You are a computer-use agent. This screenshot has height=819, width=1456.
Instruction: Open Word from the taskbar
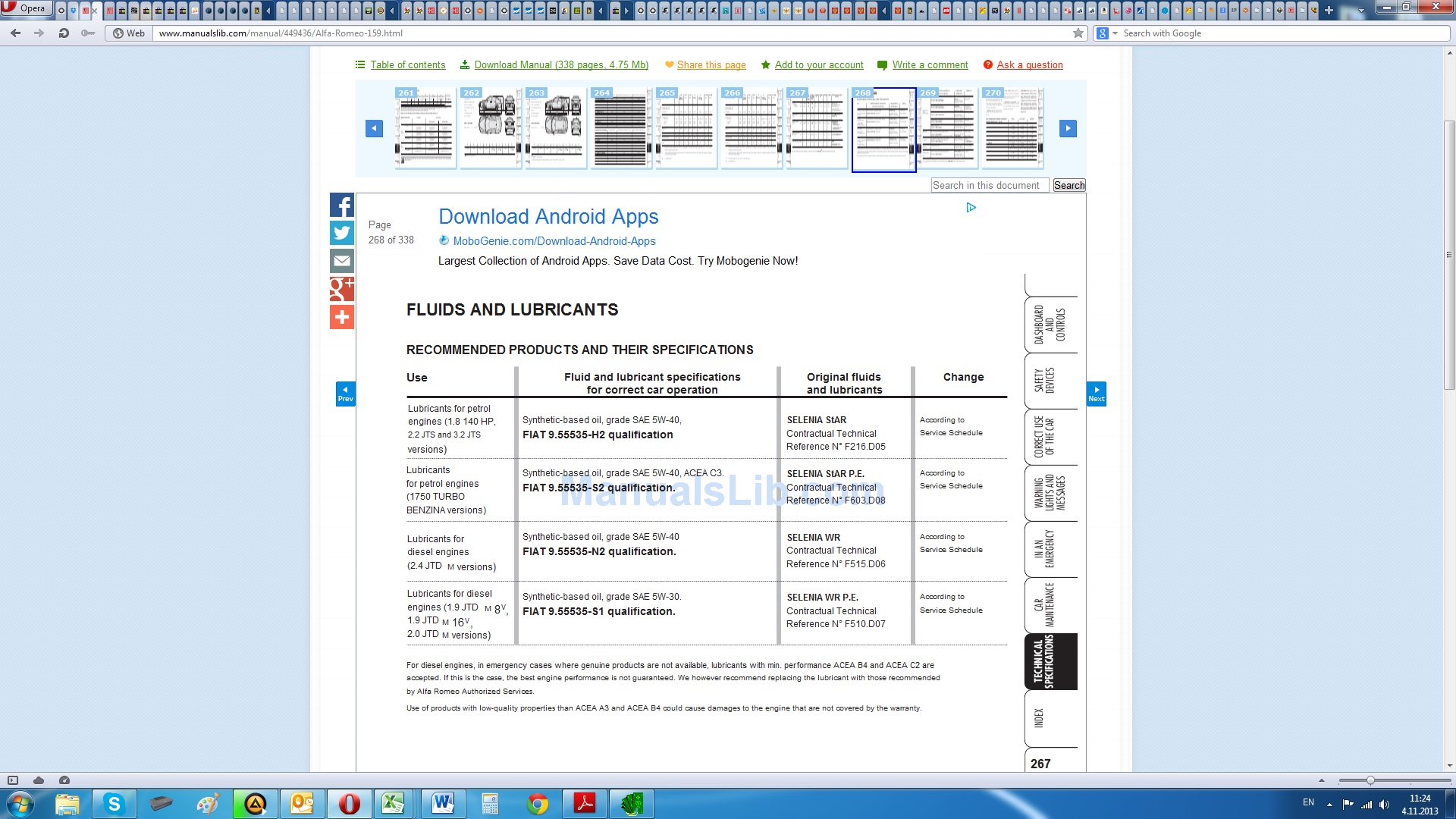[443, 804]
